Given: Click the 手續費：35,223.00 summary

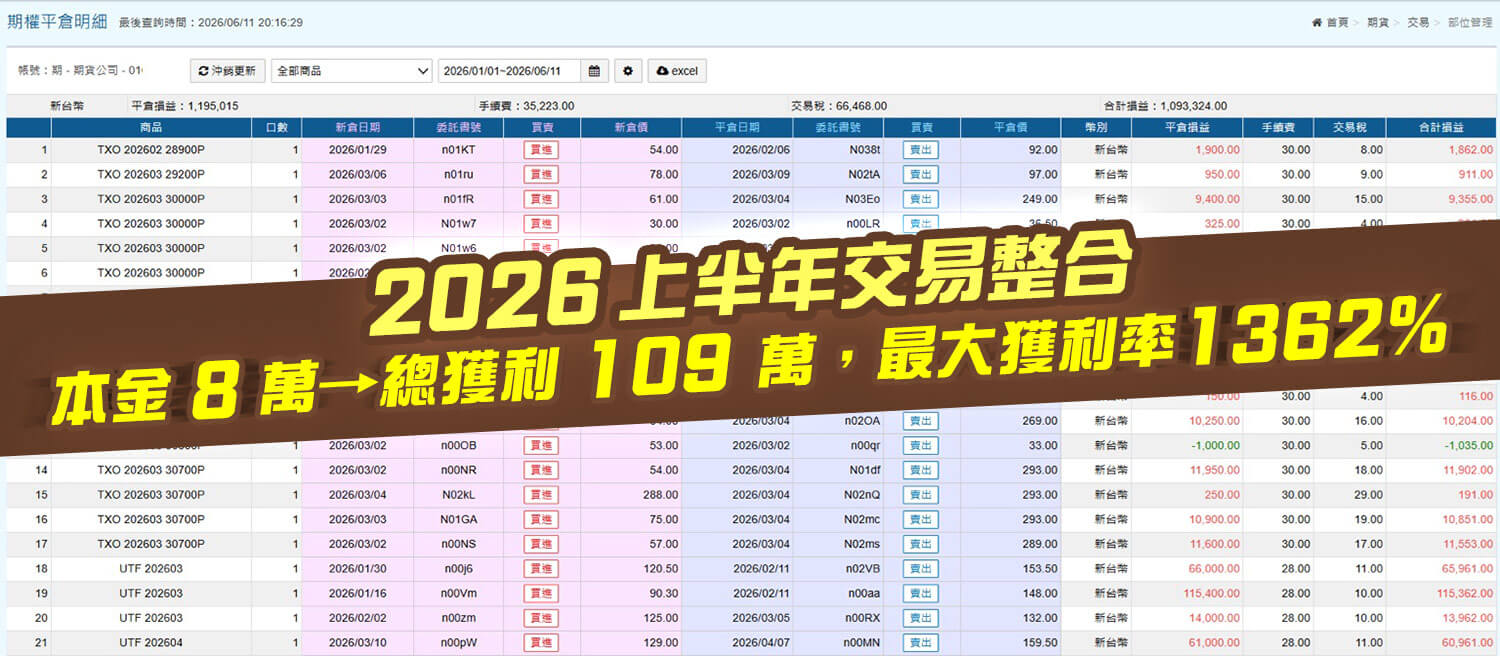Looking at the screenshot, I should (x=526, y=106).
